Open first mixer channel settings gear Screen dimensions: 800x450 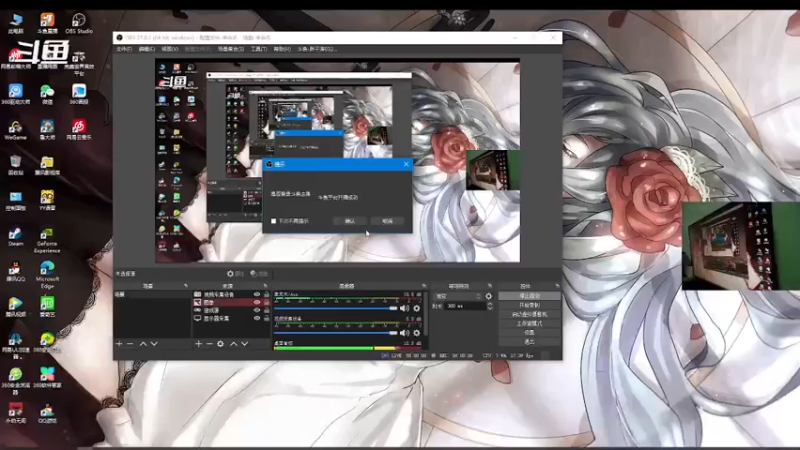(417, 308)
